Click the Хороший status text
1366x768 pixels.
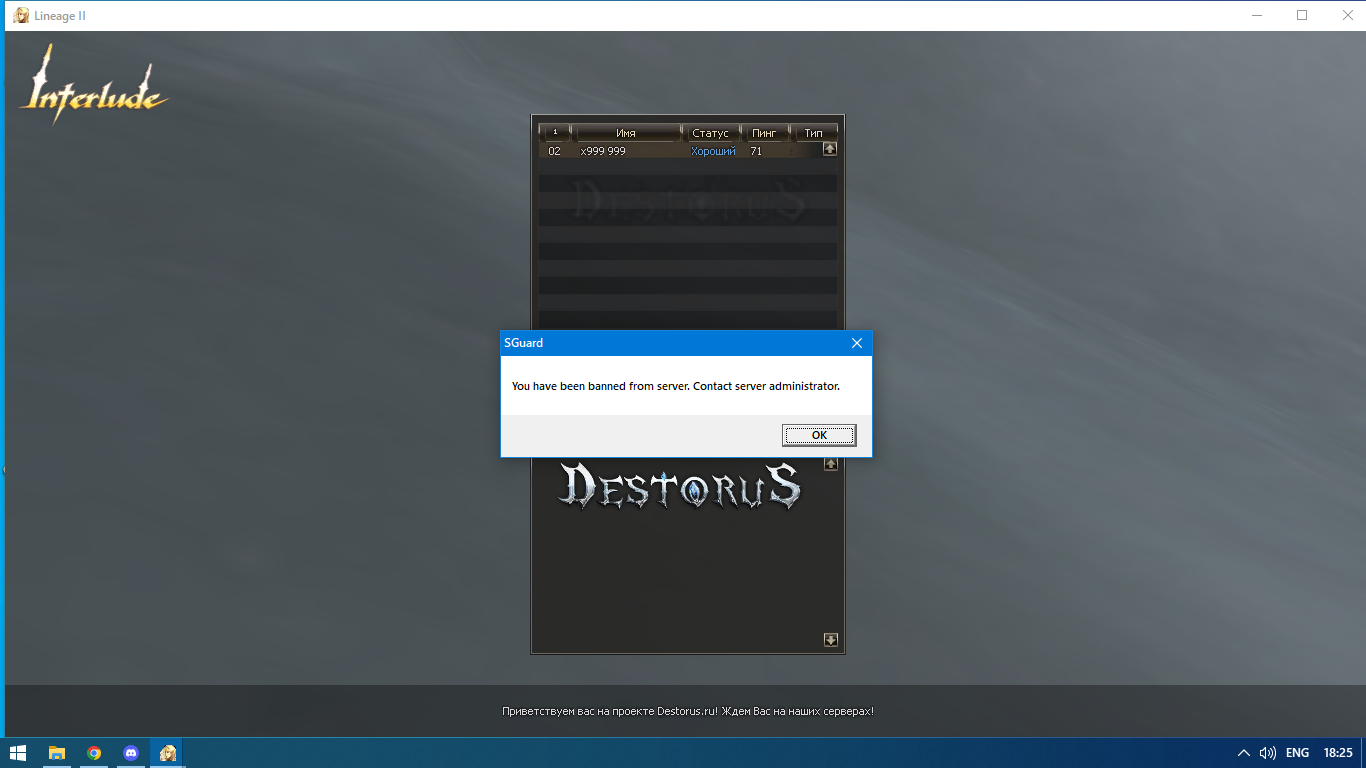coord(713,151)
